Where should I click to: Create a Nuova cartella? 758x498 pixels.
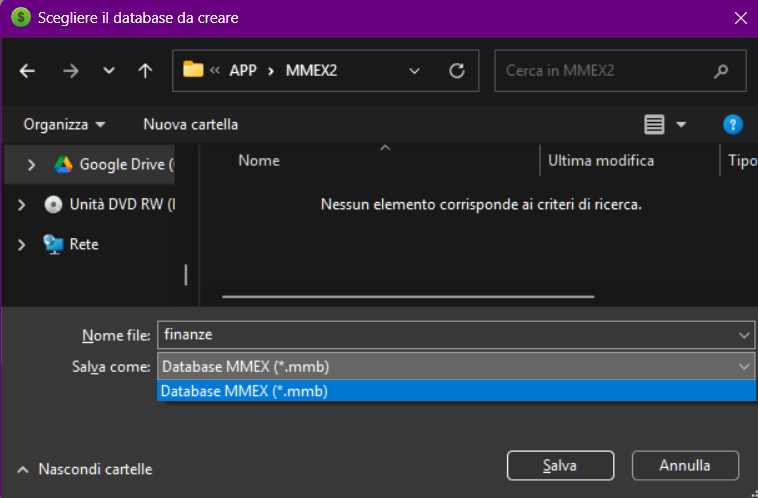[x=190, y=125]
